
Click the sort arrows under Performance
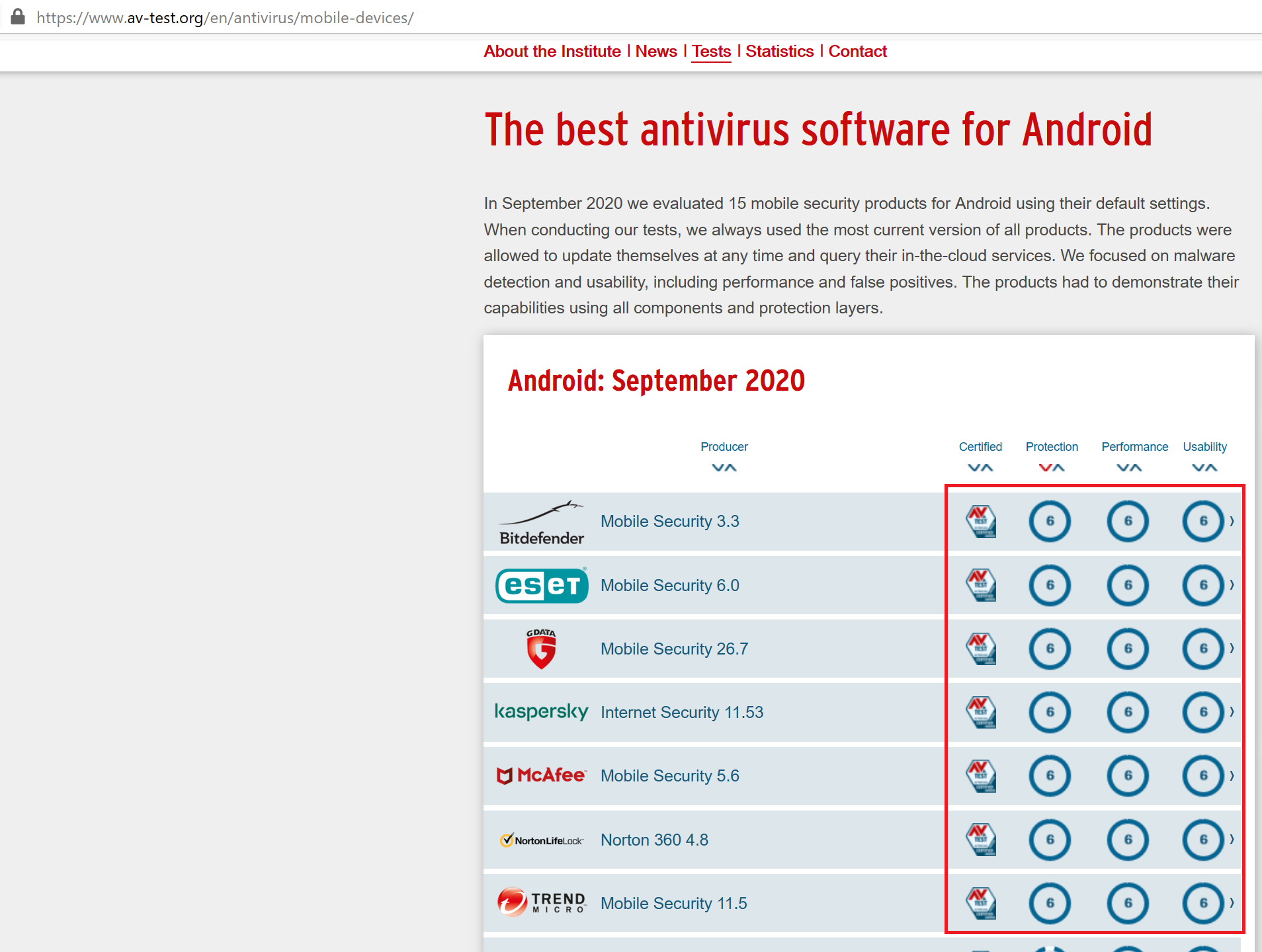pos(1129,468)
